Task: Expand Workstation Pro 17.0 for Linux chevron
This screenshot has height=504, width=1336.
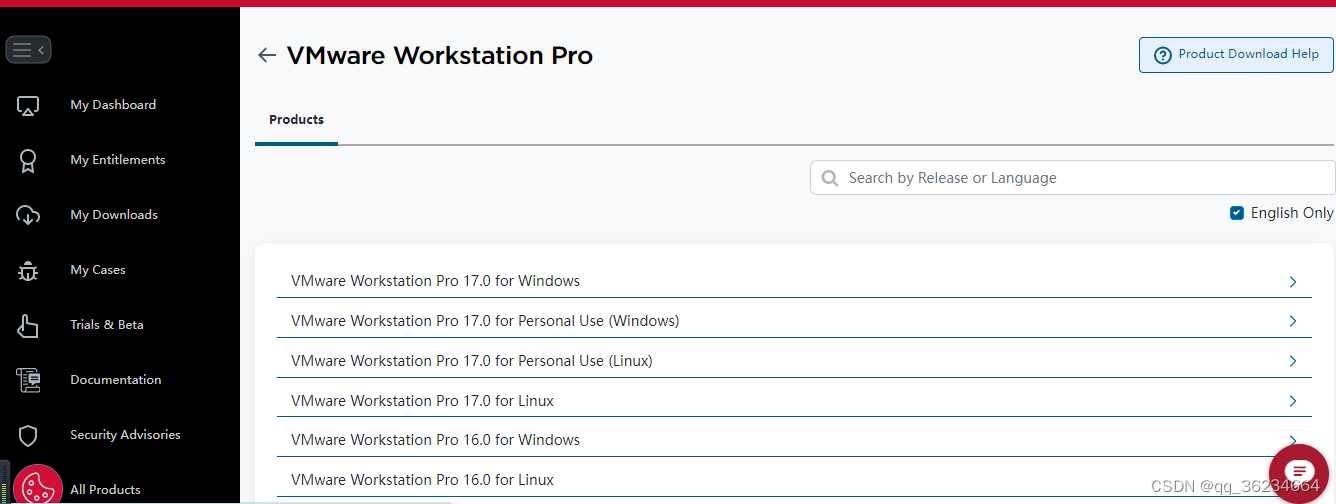Action: coord(1293,401)
